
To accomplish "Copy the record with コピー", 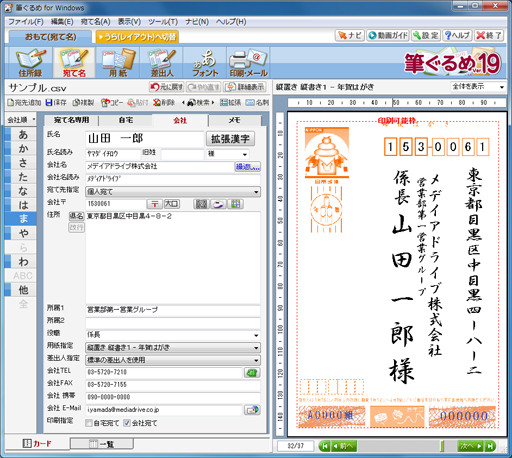I will [x=112, y=103].
